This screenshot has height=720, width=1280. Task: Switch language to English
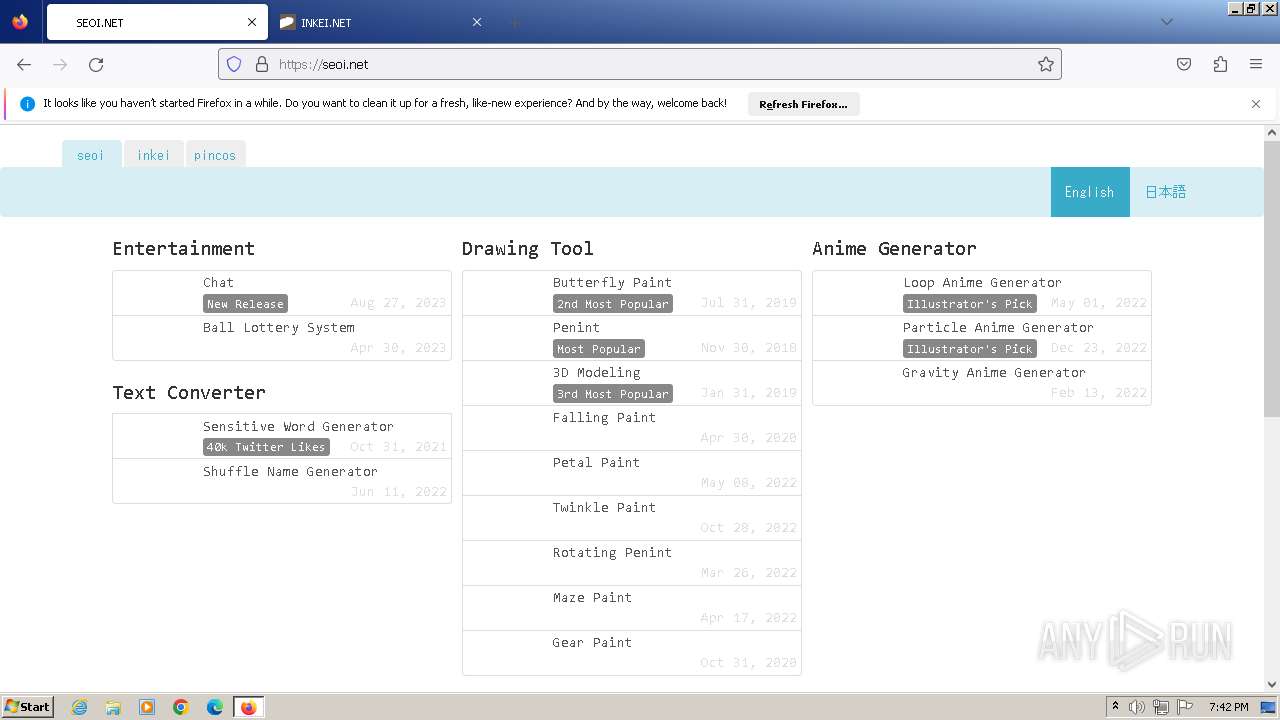[1089, 192]
